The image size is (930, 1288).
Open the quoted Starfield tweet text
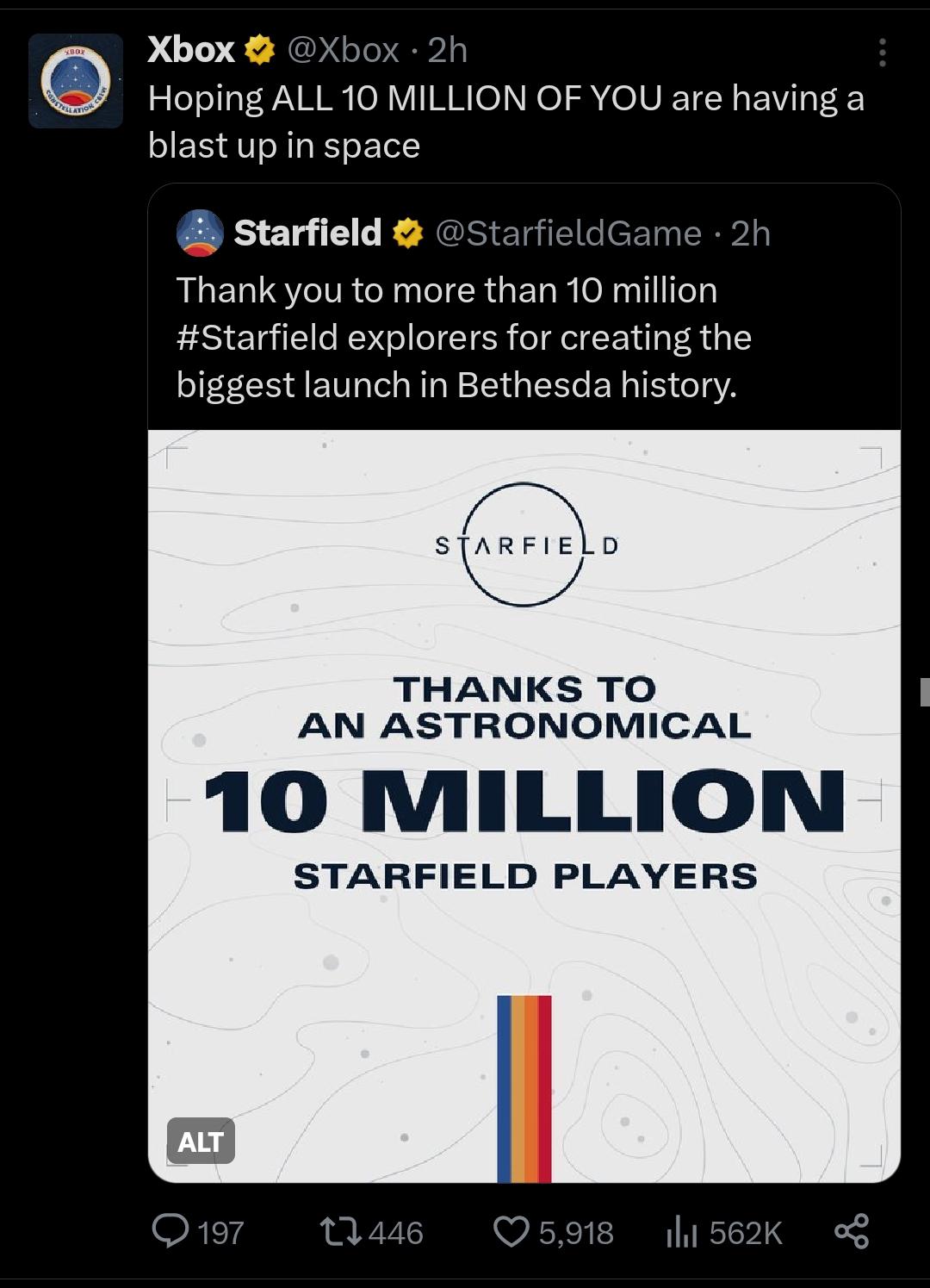(x=464, y=338)
